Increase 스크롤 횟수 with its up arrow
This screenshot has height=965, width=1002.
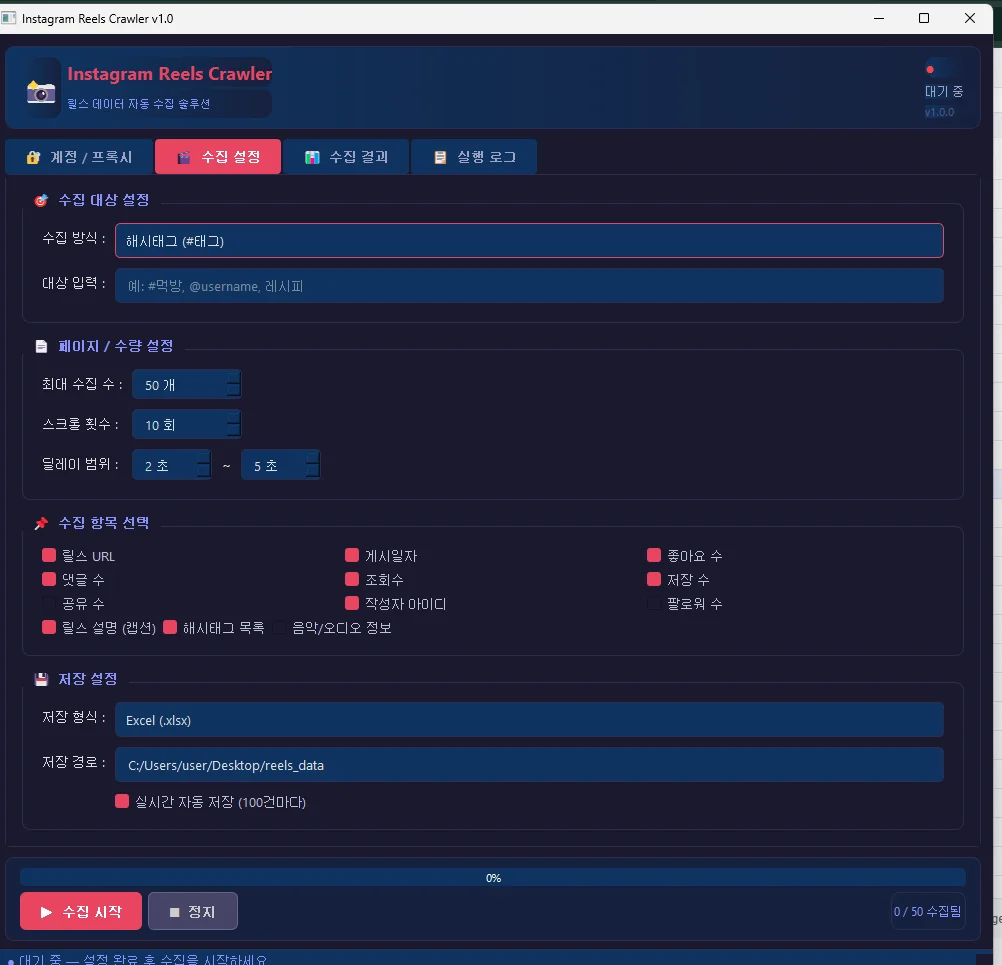click(234, 417)
